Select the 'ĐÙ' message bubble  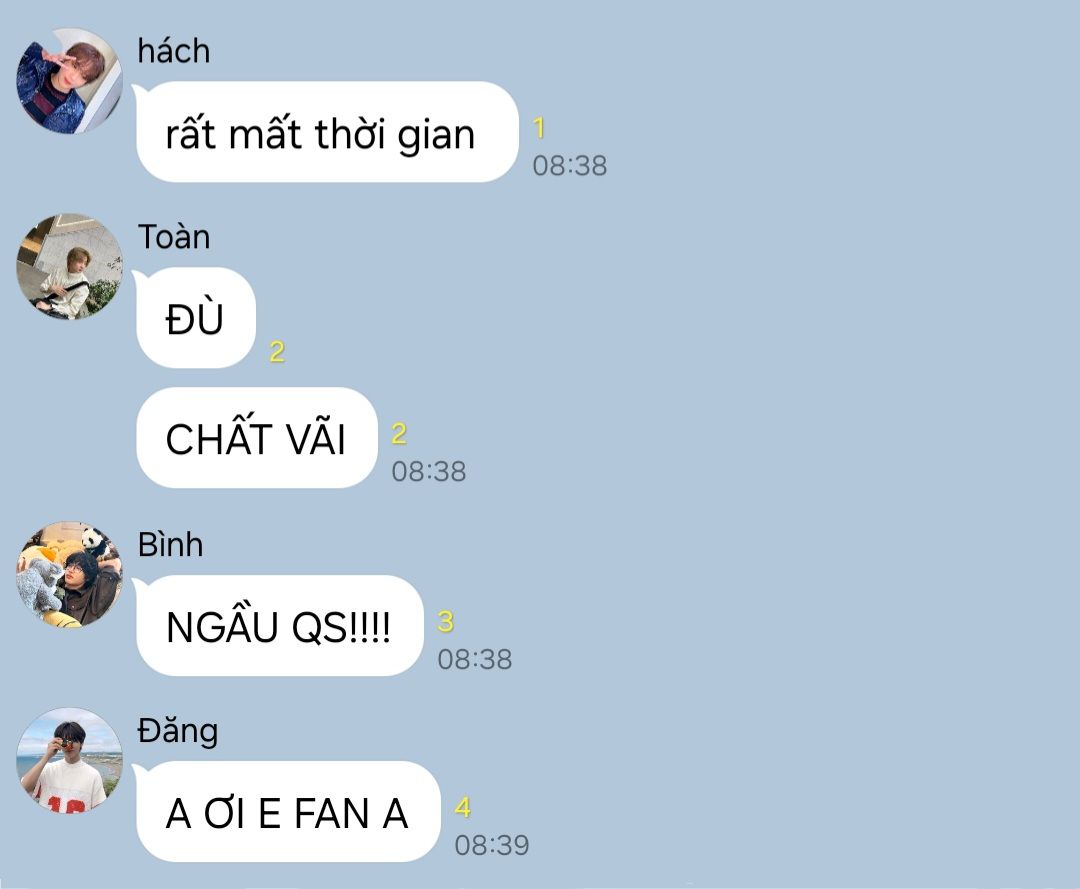(x=196, y=318)
